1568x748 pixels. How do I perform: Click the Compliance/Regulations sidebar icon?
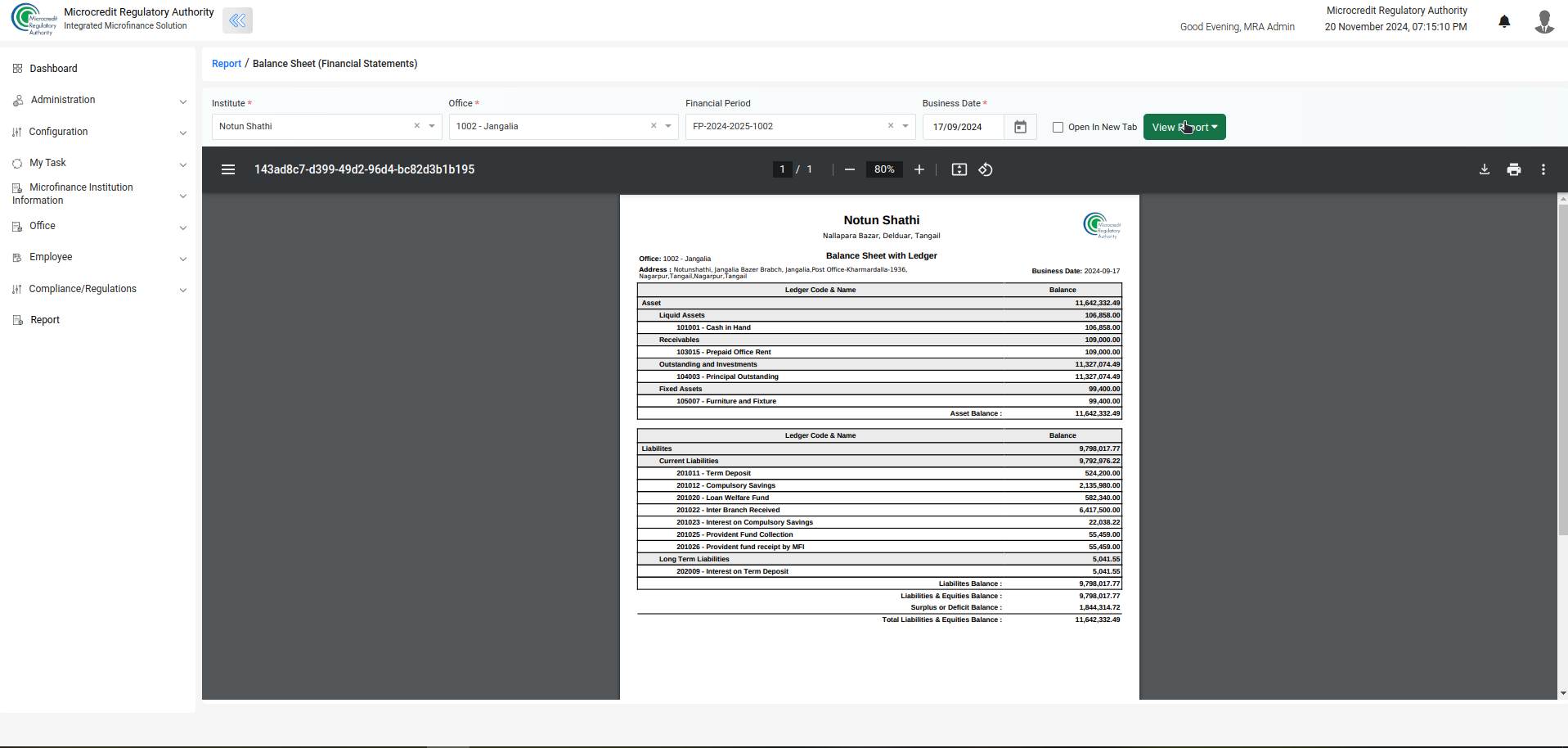point(17,289)
